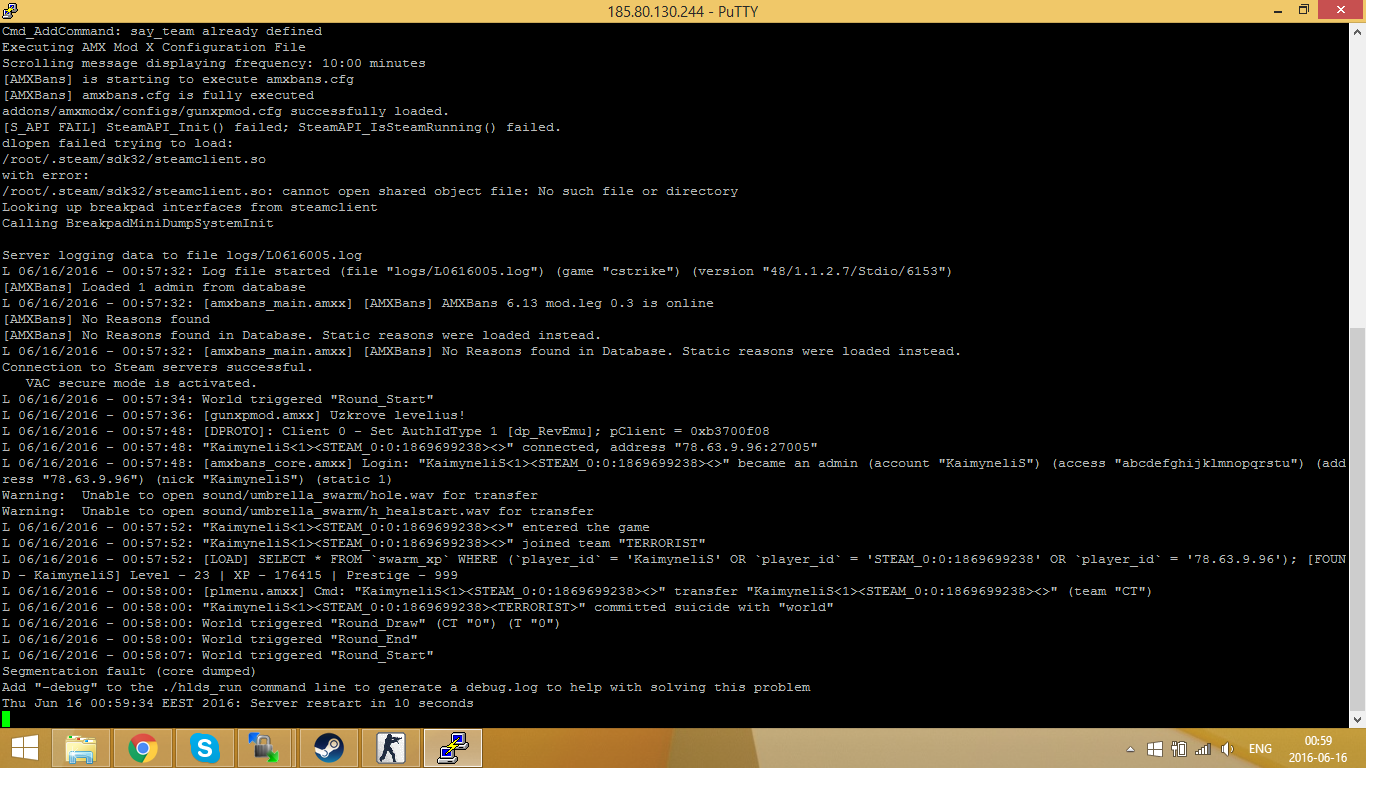Click the hole.wav transfer warning line
1385x800 pixels.
[269, 495]
